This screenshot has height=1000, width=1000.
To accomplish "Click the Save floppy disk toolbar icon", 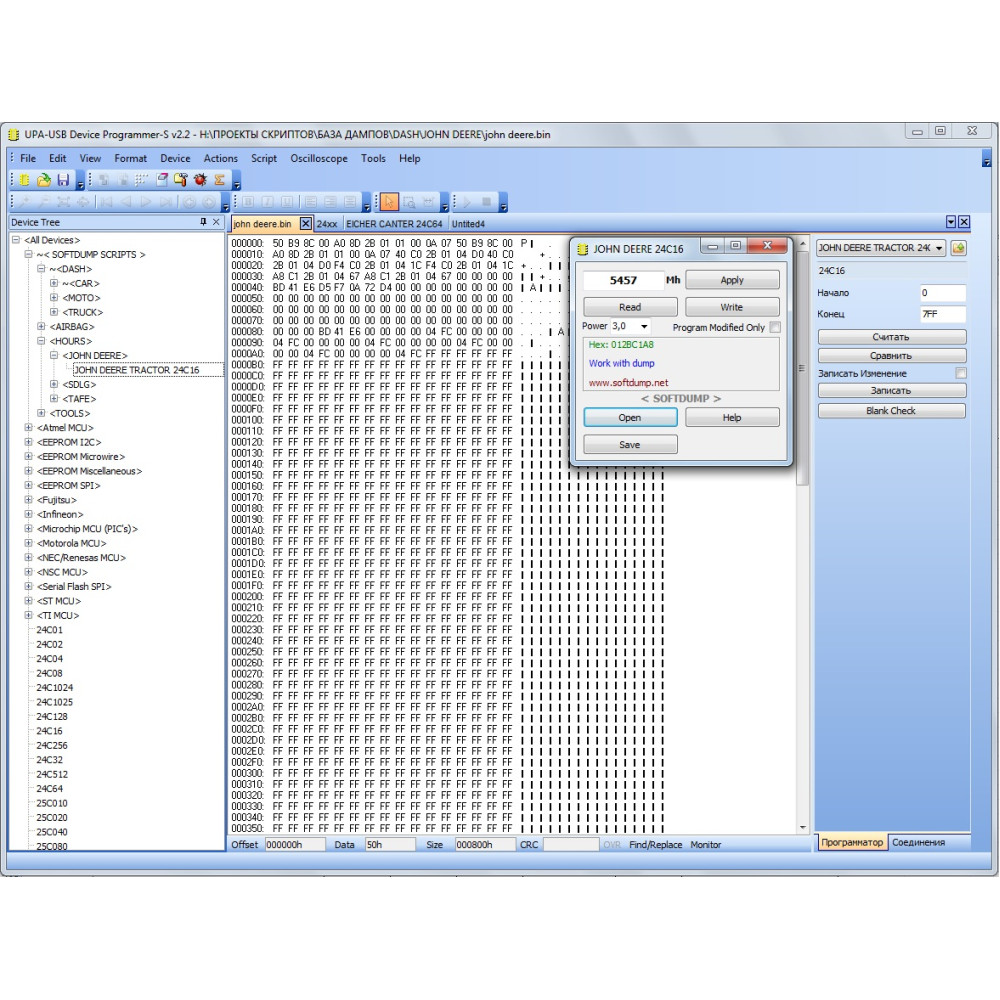I will [63, 180].
